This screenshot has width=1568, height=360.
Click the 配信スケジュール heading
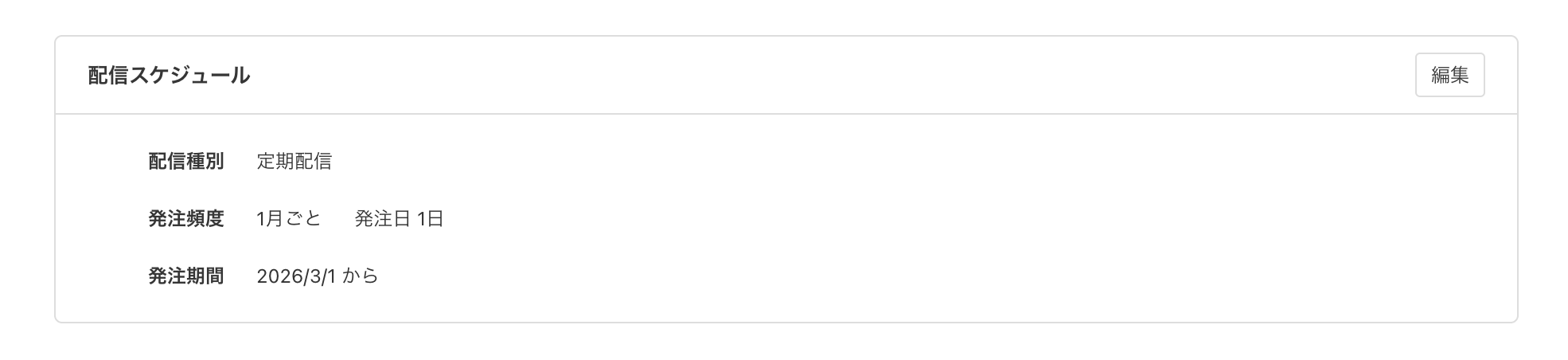(169, 76)
